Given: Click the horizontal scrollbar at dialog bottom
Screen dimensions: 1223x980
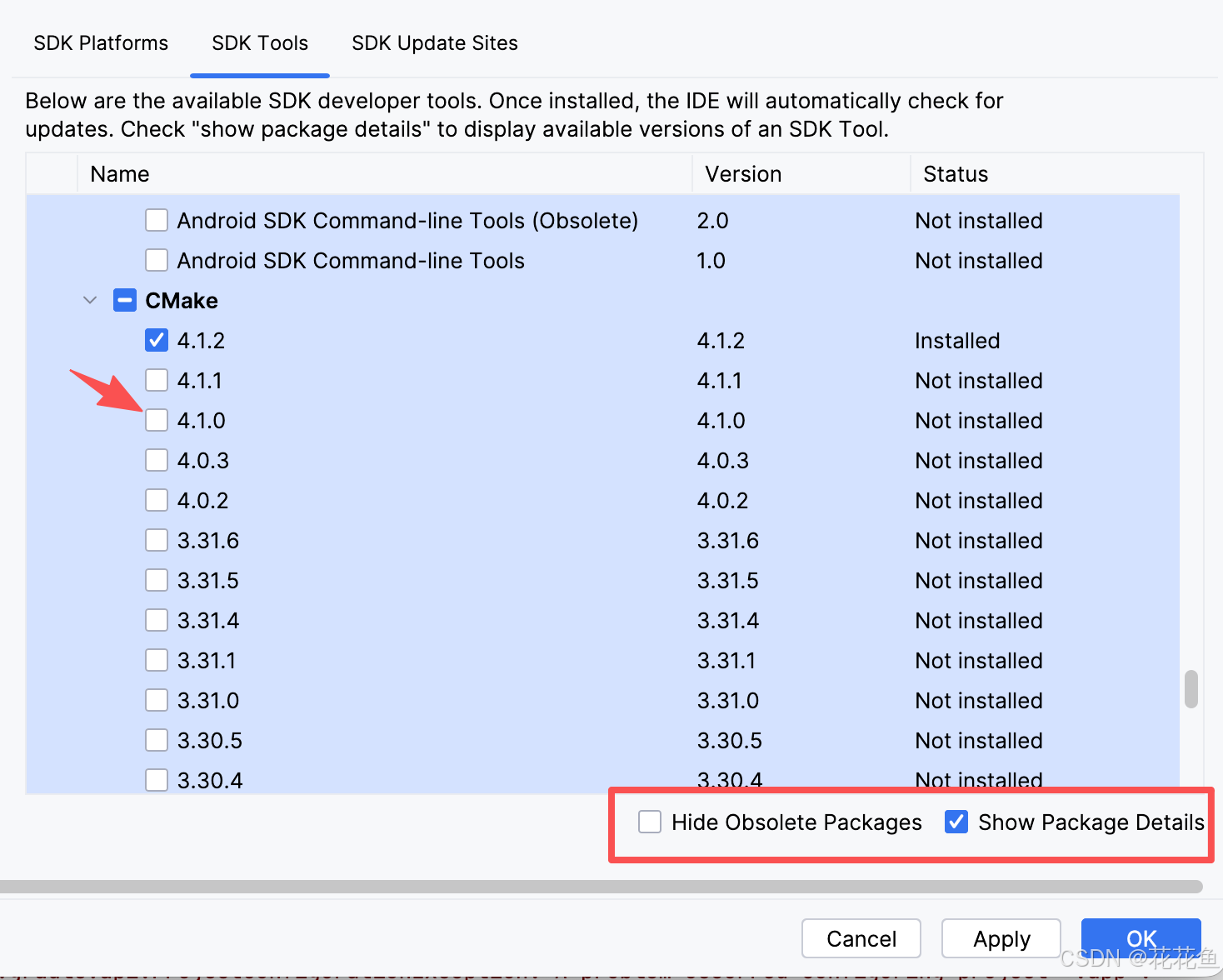Looking at the screenshot, I should point(602,887).
